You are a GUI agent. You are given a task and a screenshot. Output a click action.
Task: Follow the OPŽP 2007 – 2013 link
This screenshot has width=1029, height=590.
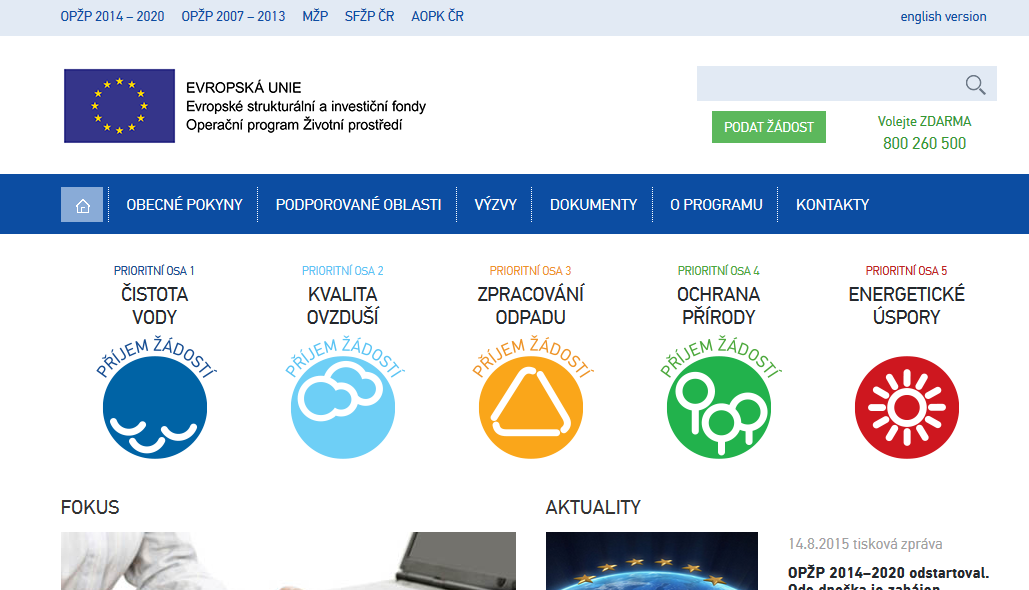coord(233,16)
